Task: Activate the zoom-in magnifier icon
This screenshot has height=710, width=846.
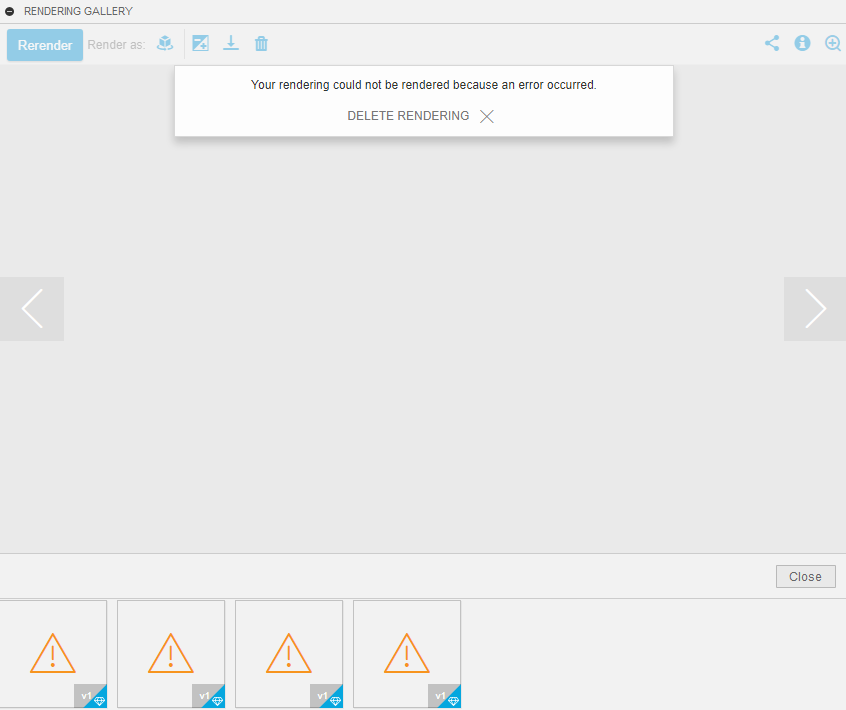Action: 833,43
